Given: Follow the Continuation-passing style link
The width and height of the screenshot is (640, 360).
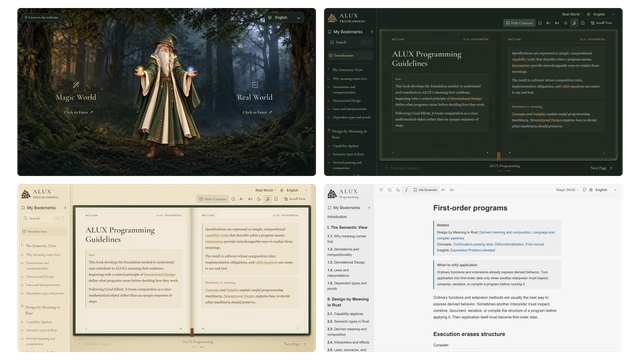Looking at the screenshot, I should point(473,244).
